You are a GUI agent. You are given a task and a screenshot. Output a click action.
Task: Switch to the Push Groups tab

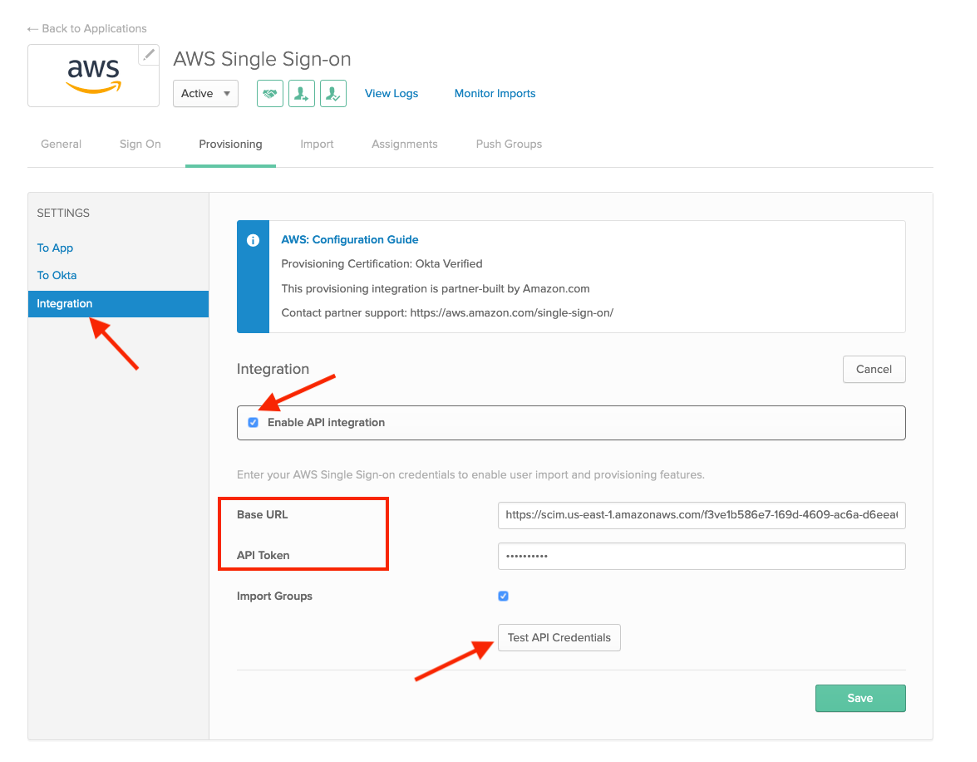coord(508,144)
